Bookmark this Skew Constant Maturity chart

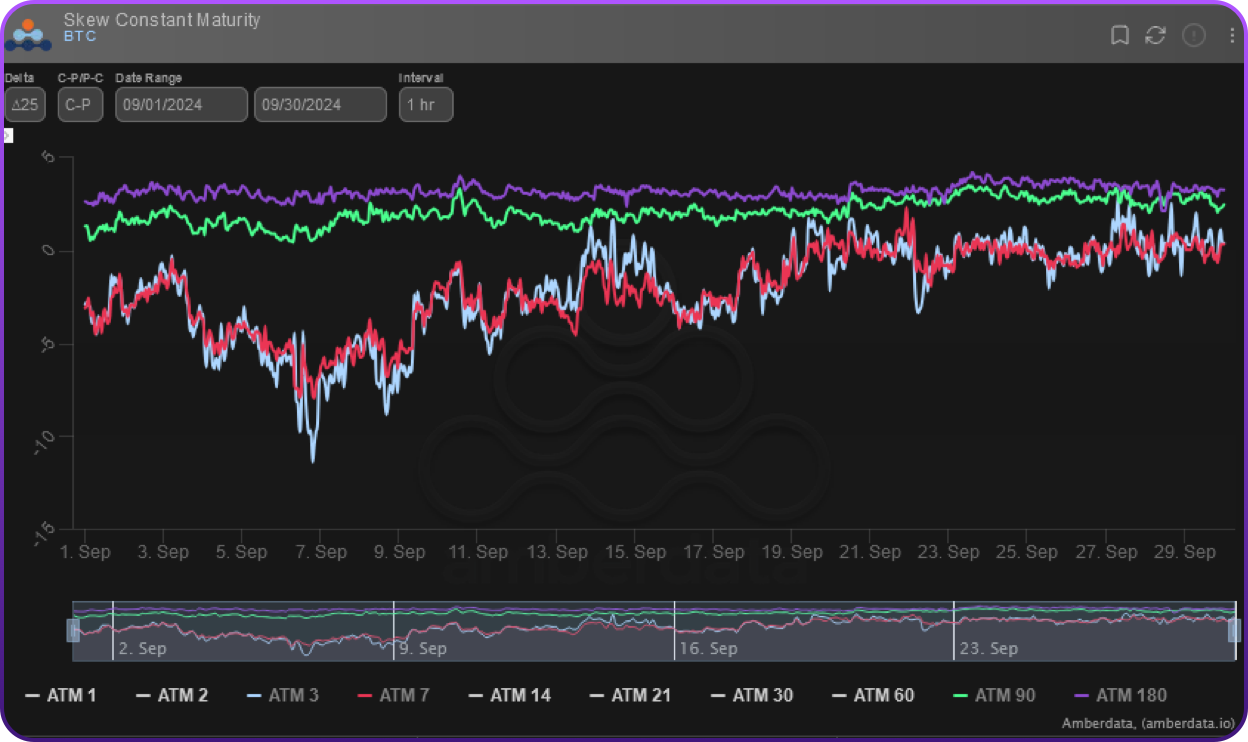point(1120,35)
